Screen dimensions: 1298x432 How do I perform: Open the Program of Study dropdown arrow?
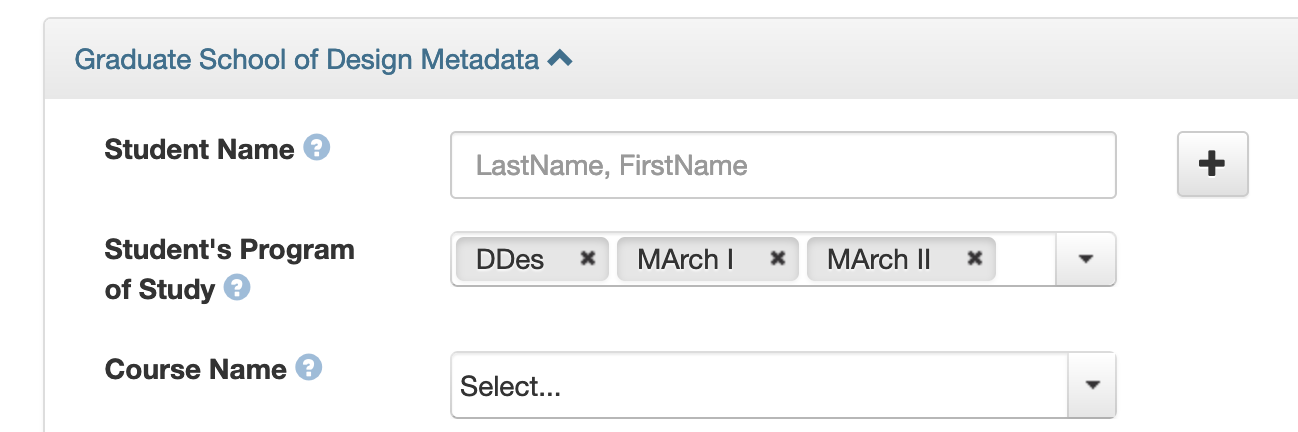[1086, 259]
